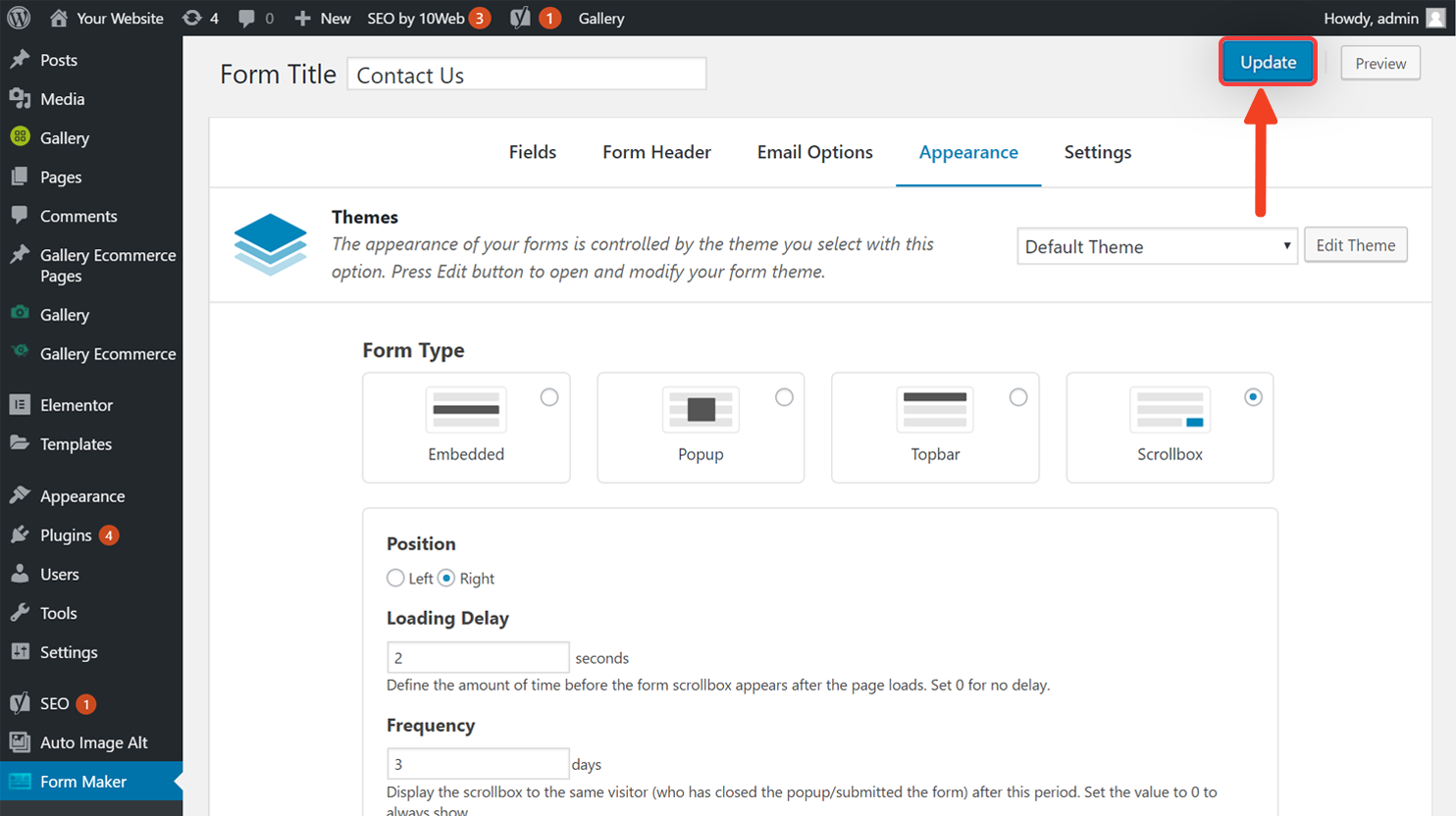The height and width of the screenshot is (816, 1456).
Task: Choose Left position radio button
Action: 395,578
